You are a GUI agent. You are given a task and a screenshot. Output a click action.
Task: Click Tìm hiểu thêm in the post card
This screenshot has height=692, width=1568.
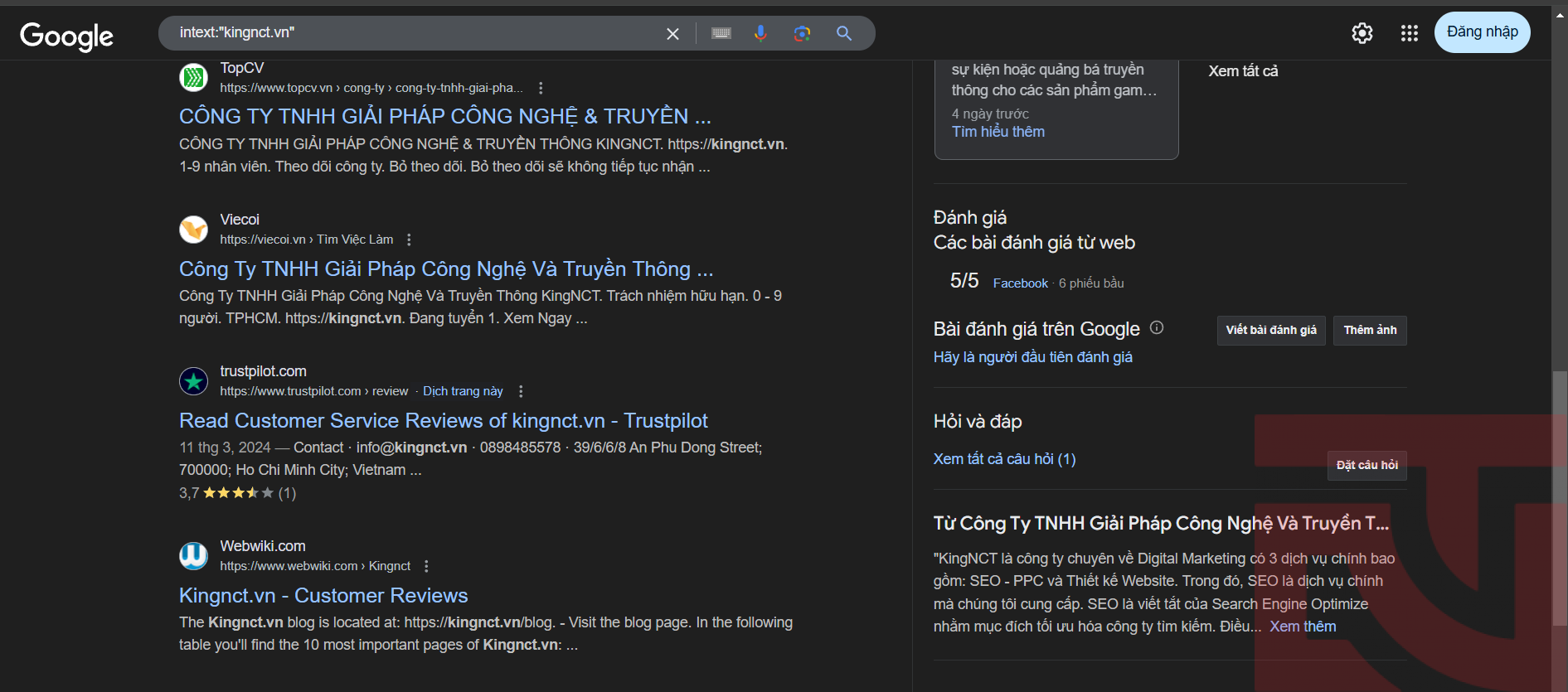(998, 132)
